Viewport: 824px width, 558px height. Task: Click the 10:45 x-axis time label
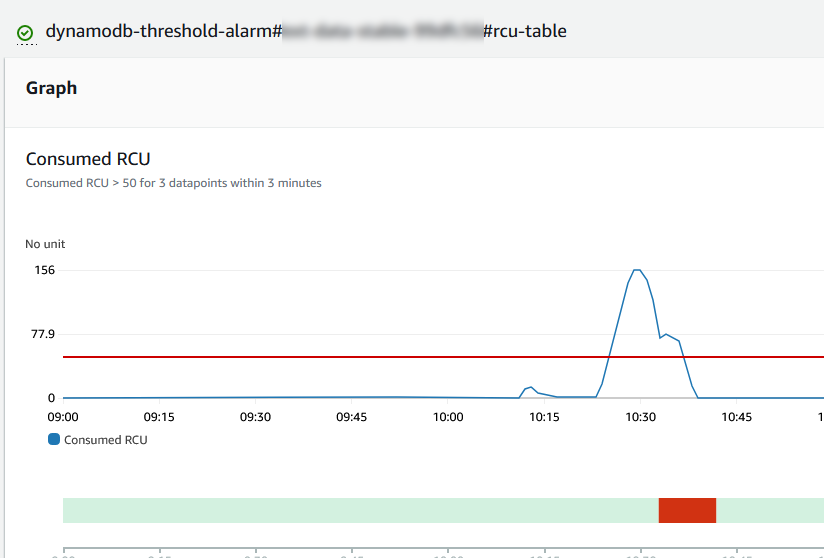pyautogui.click(x=736, y=417)
